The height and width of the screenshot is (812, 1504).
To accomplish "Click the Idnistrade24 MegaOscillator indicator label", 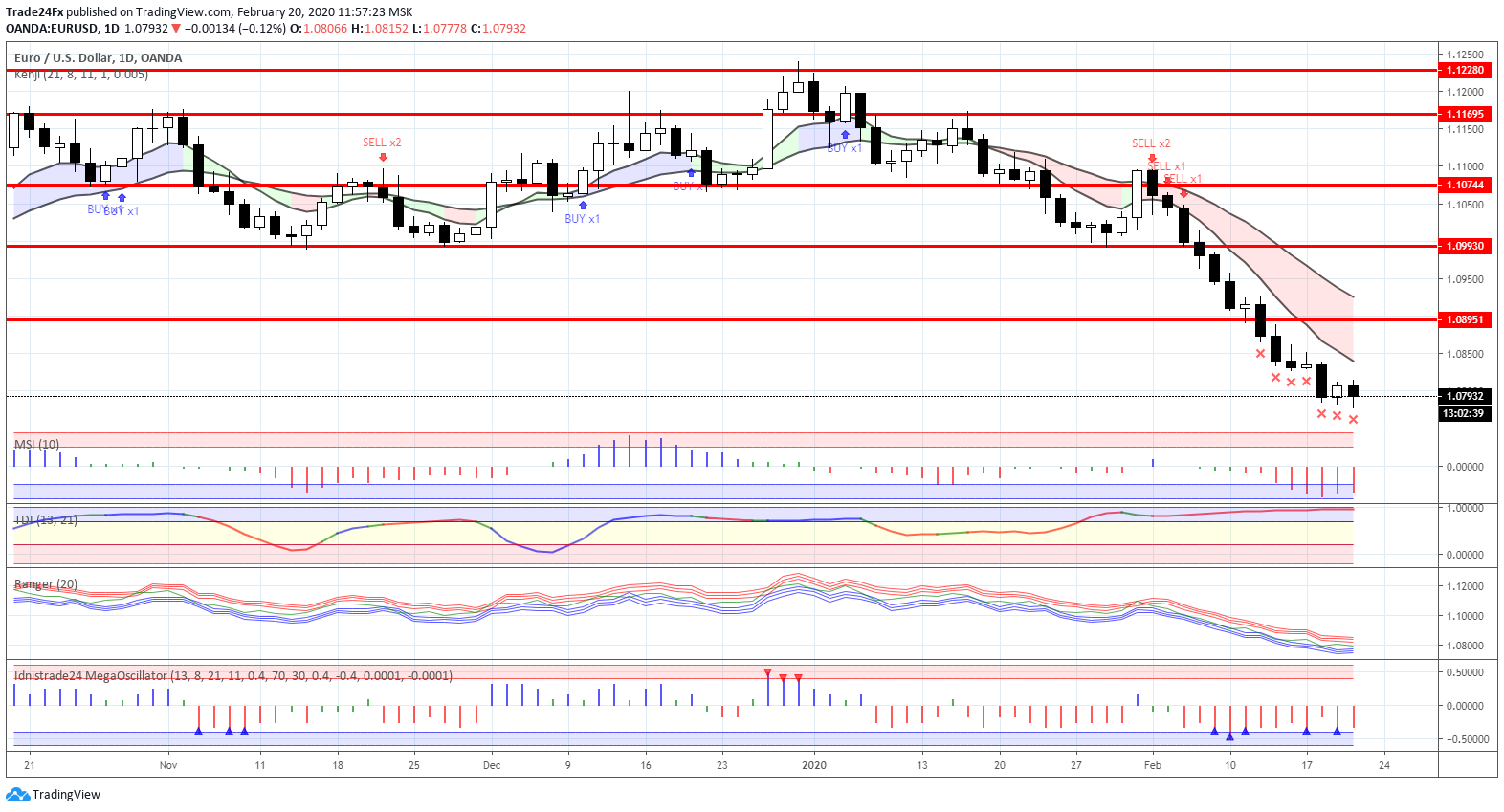I will (x=233, y=676).
